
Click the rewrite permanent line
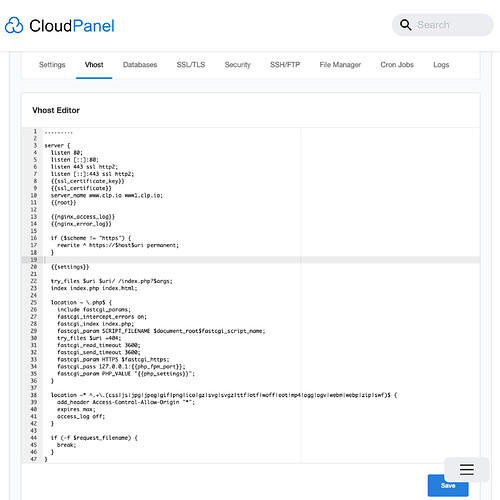coord(118,245)
